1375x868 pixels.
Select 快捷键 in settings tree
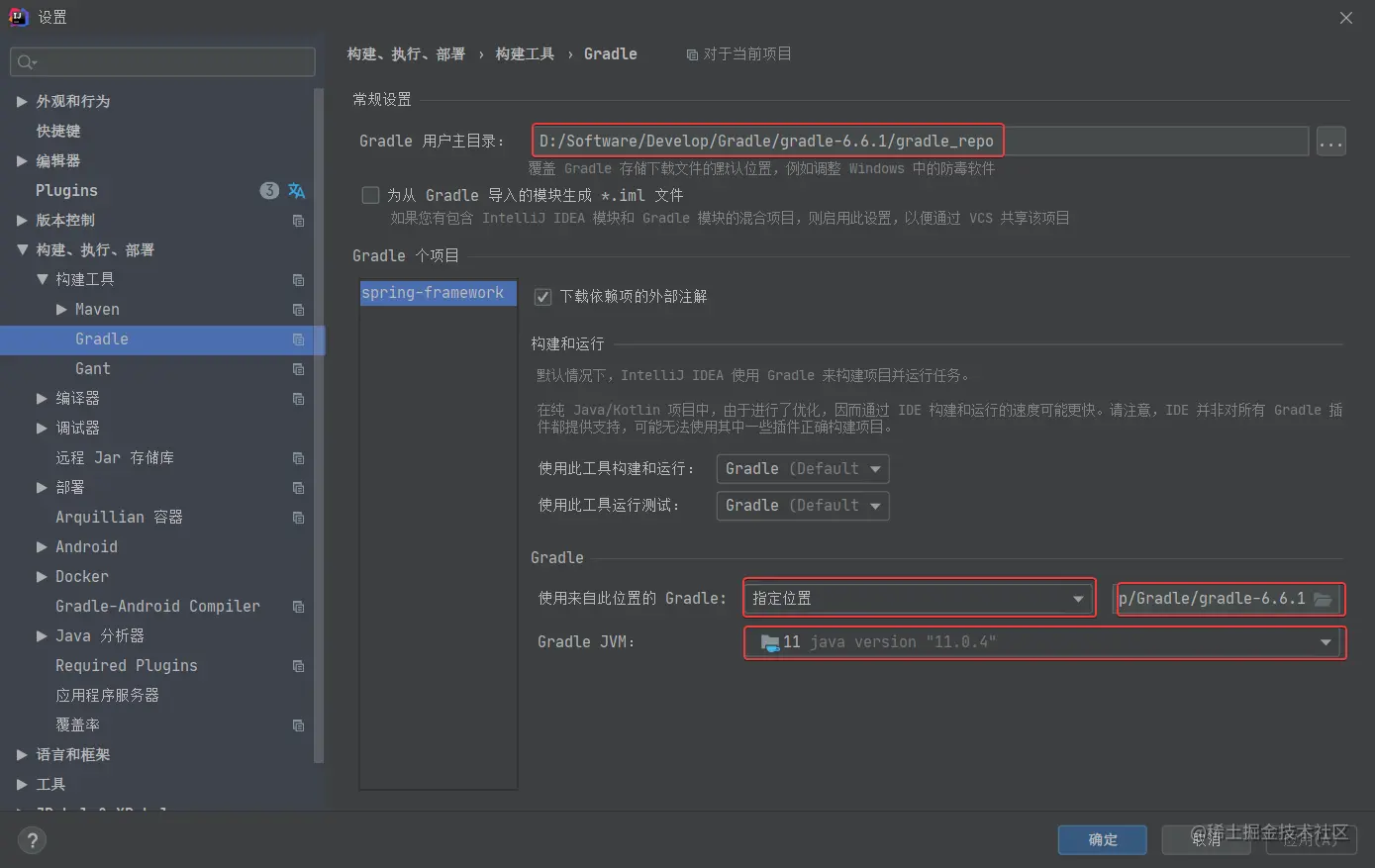(58, 131)
